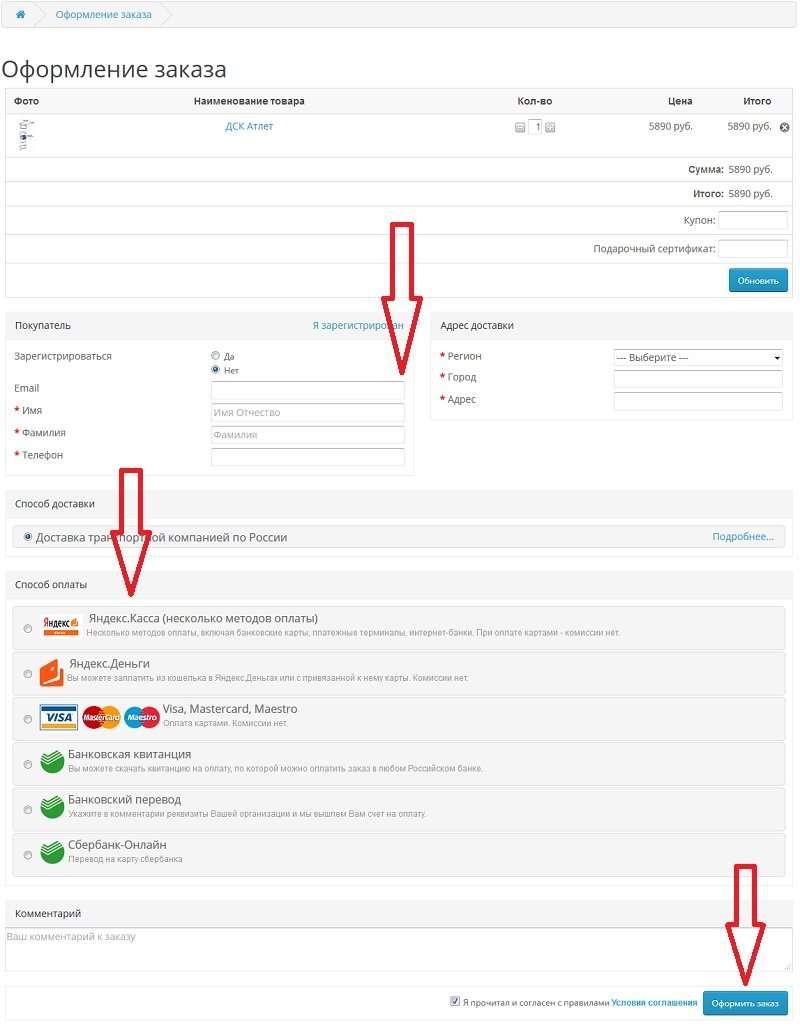Click the Яндекс.Деньги wallet icon

(x=52, y=673)
